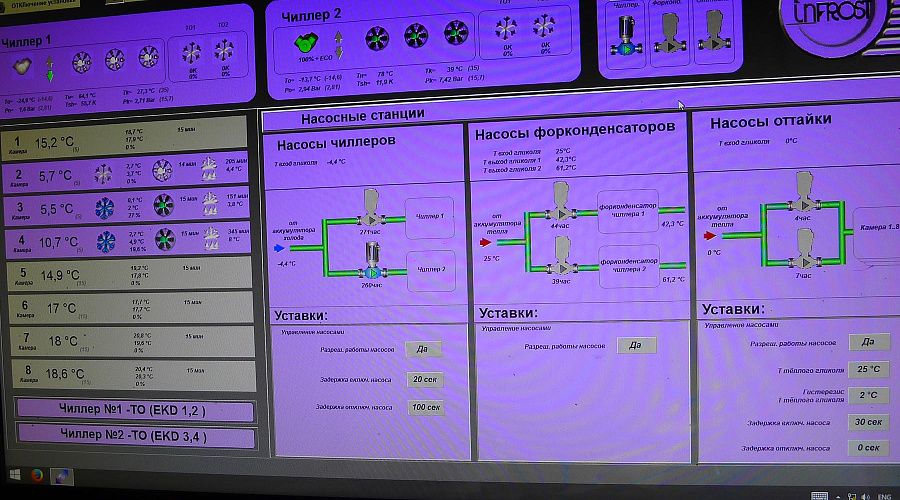Edit the 30 сек defrost pump on delay
Screen dimensions: 900x500
click(x=868, y=422)
